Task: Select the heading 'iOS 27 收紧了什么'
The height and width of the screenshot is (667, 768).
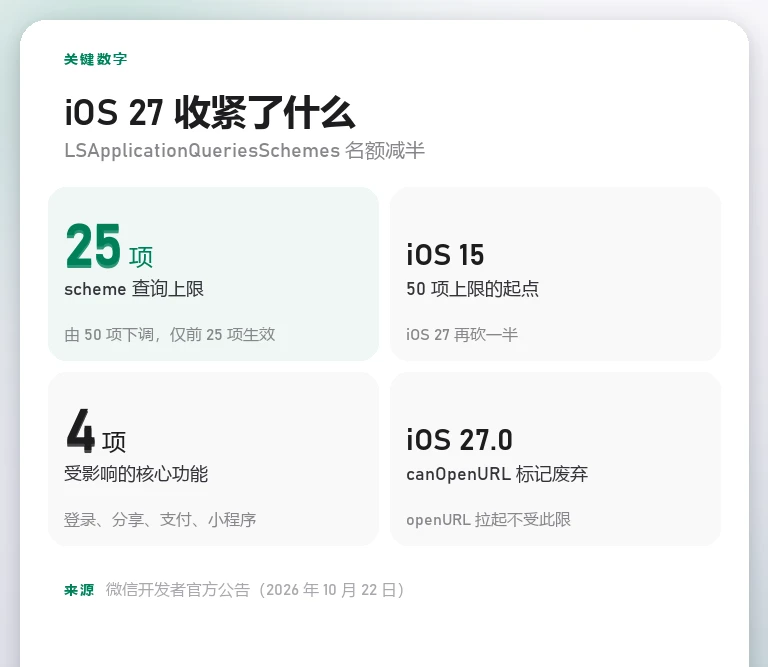Action: pos(210,113)
